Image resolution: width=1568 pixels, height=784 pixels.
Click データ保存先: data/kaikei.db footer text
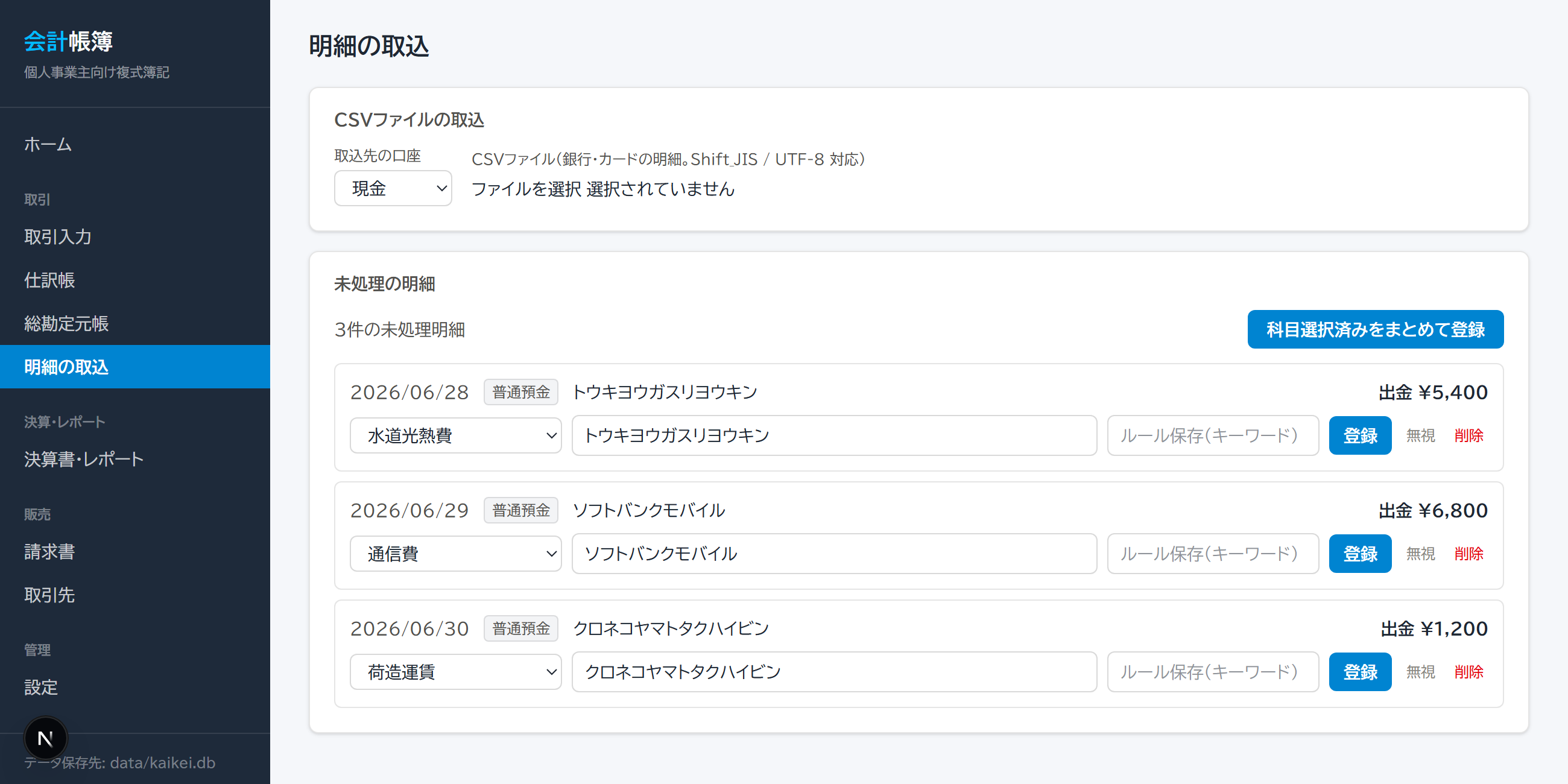(120, 763)
